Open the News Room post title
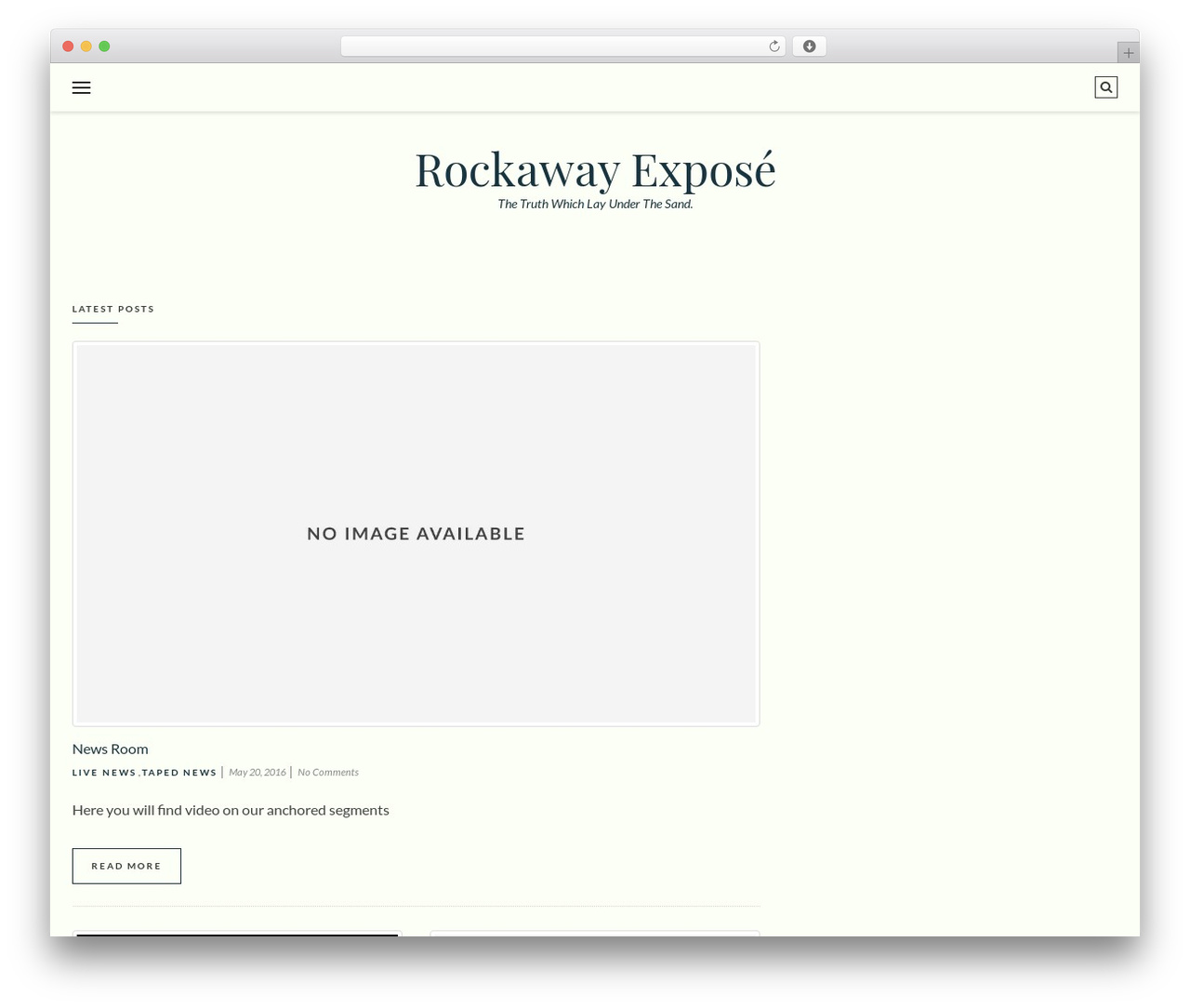Screen dimensions: 1190x1008 coord(110,749)
